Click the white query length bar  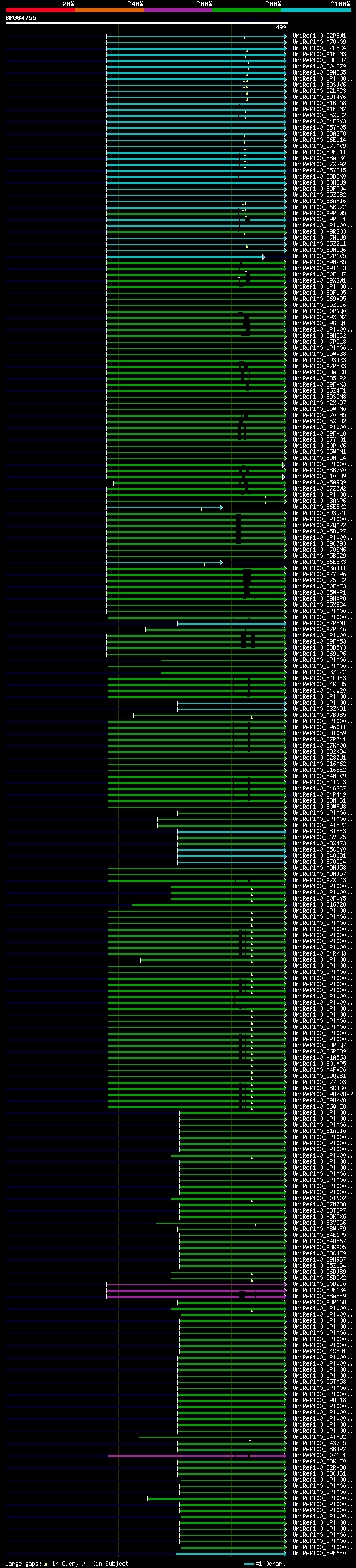point(147,23)
